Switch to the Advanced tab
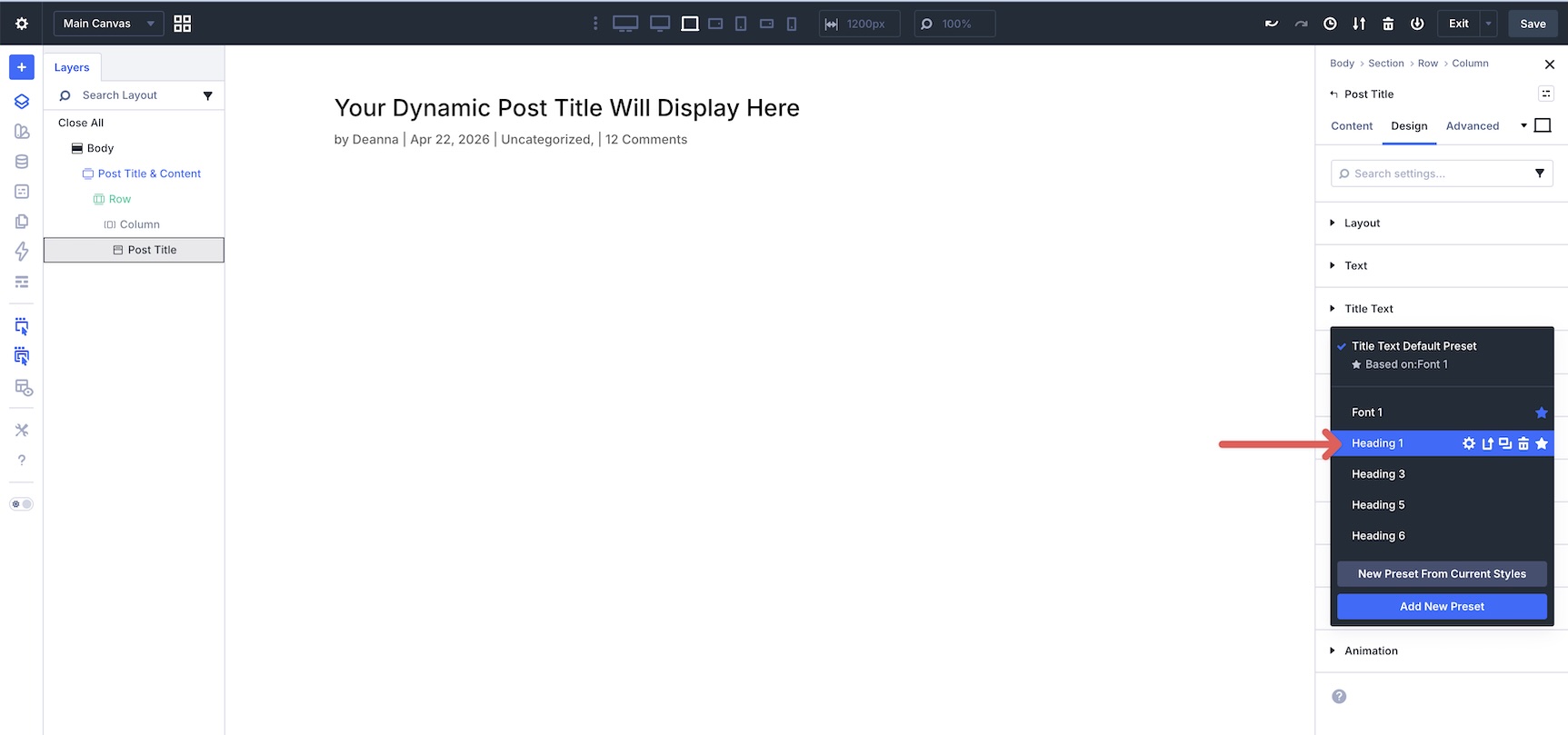Image resolution: width=1568 pixels, height=735 pixels. pyautogui.click(x=1473, y=126)
